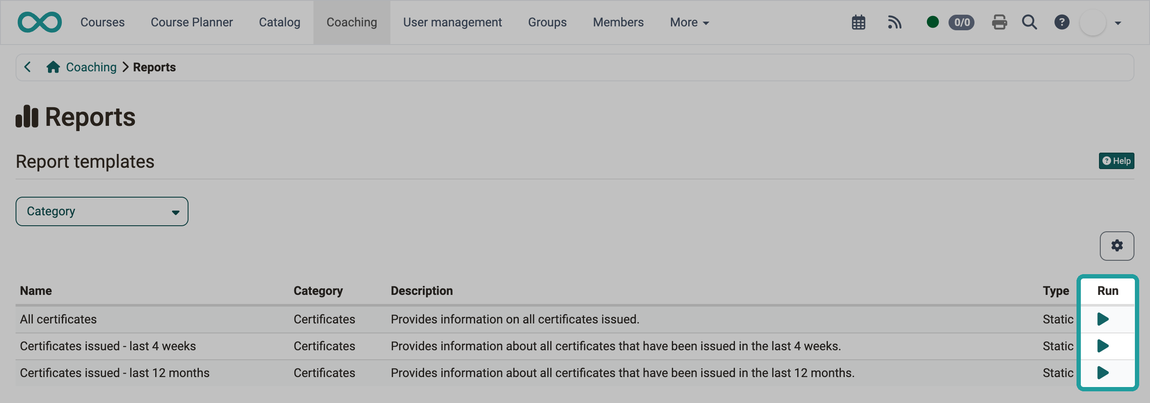Click Certificates category in All certificates row
The width and height of the screenshot is (1150, 403).
click(324, 319)
